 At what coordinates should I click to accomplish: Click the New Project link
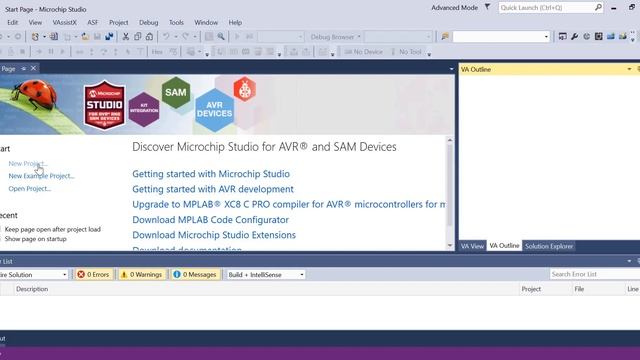tap(28, 163)
